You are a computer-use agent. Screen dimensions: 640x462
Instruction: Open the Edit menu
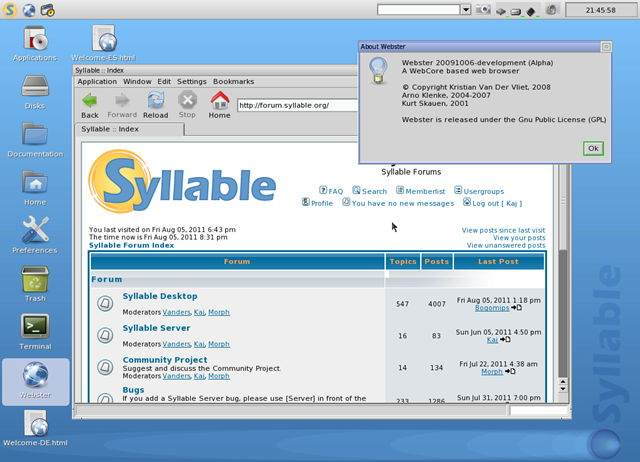164,82
